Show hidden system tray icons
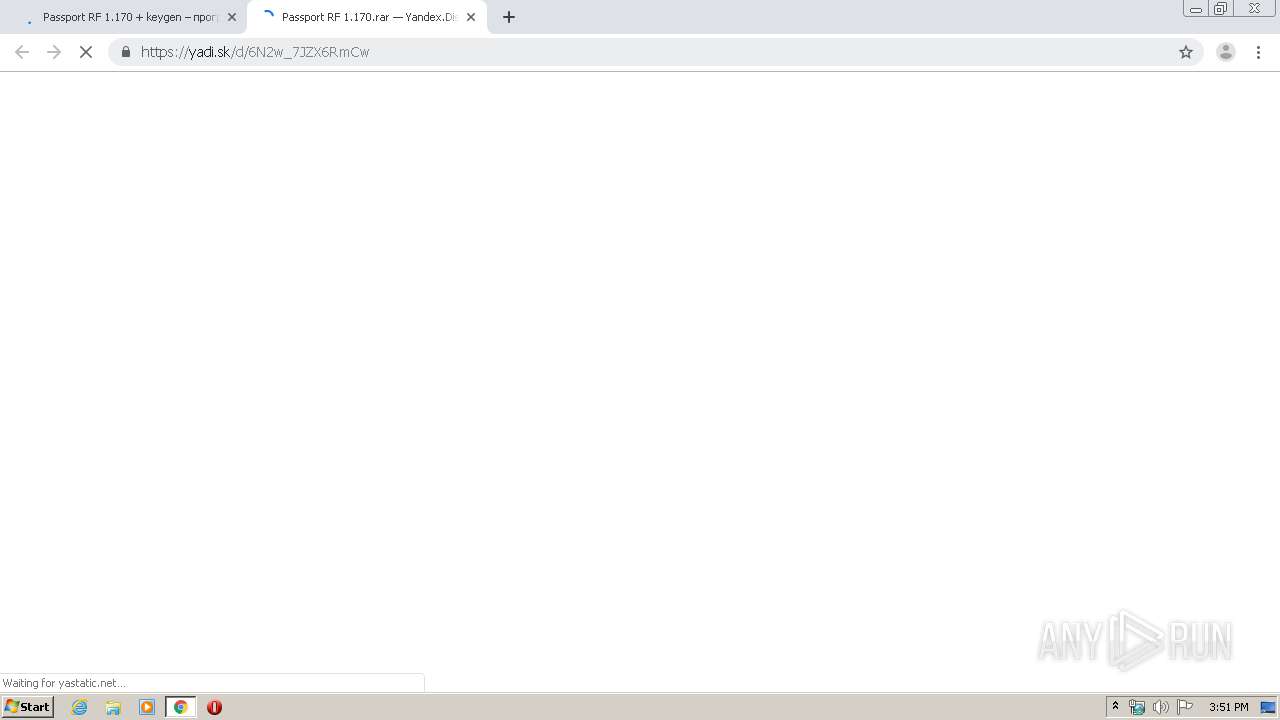Screen dimensions: 1280x720 pos(1116,707)
